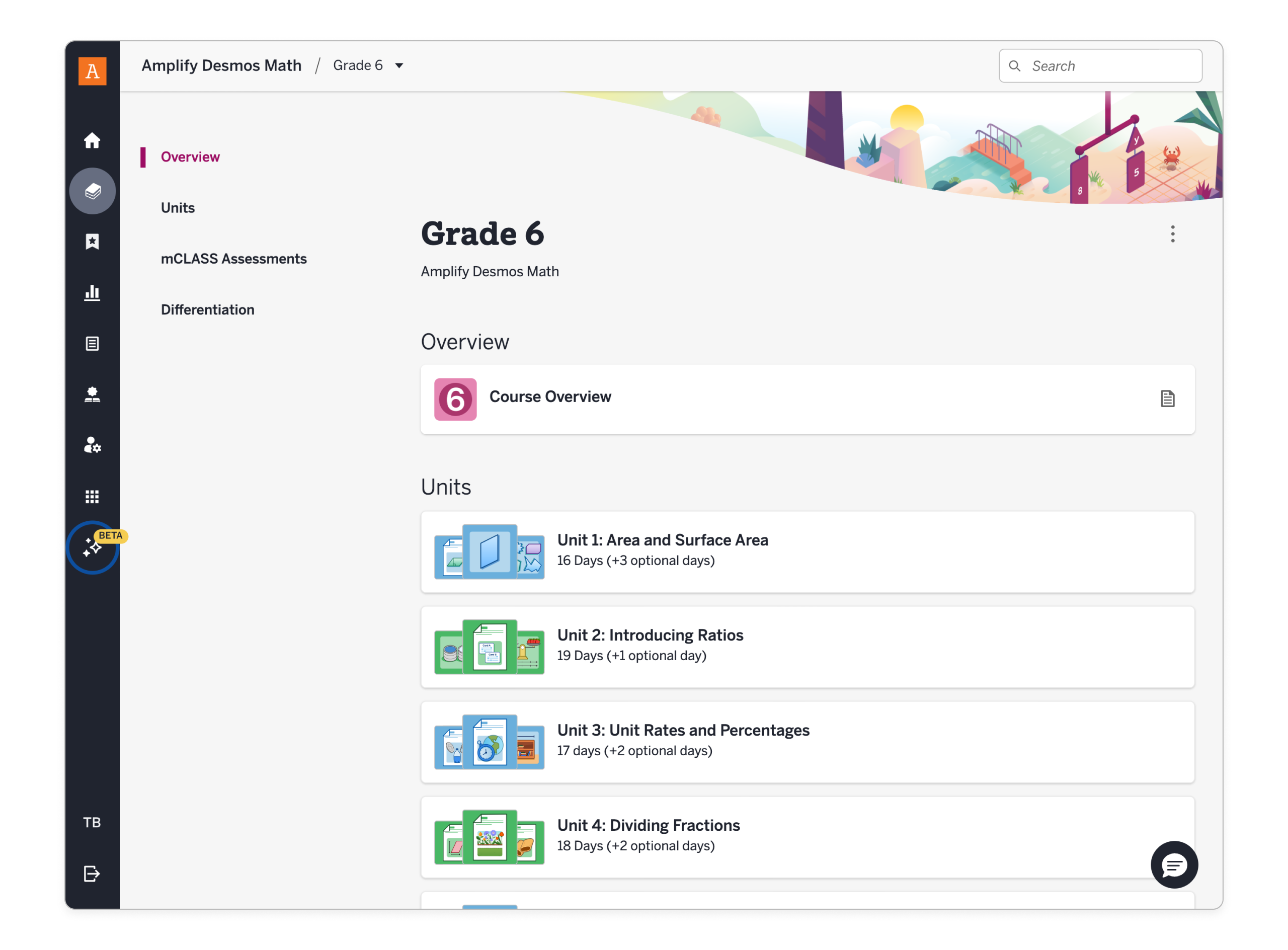The height and width of the screenshot is (950, 1288).
Task: Open the student reading icon in sidebar
Action: click(93, 395)
